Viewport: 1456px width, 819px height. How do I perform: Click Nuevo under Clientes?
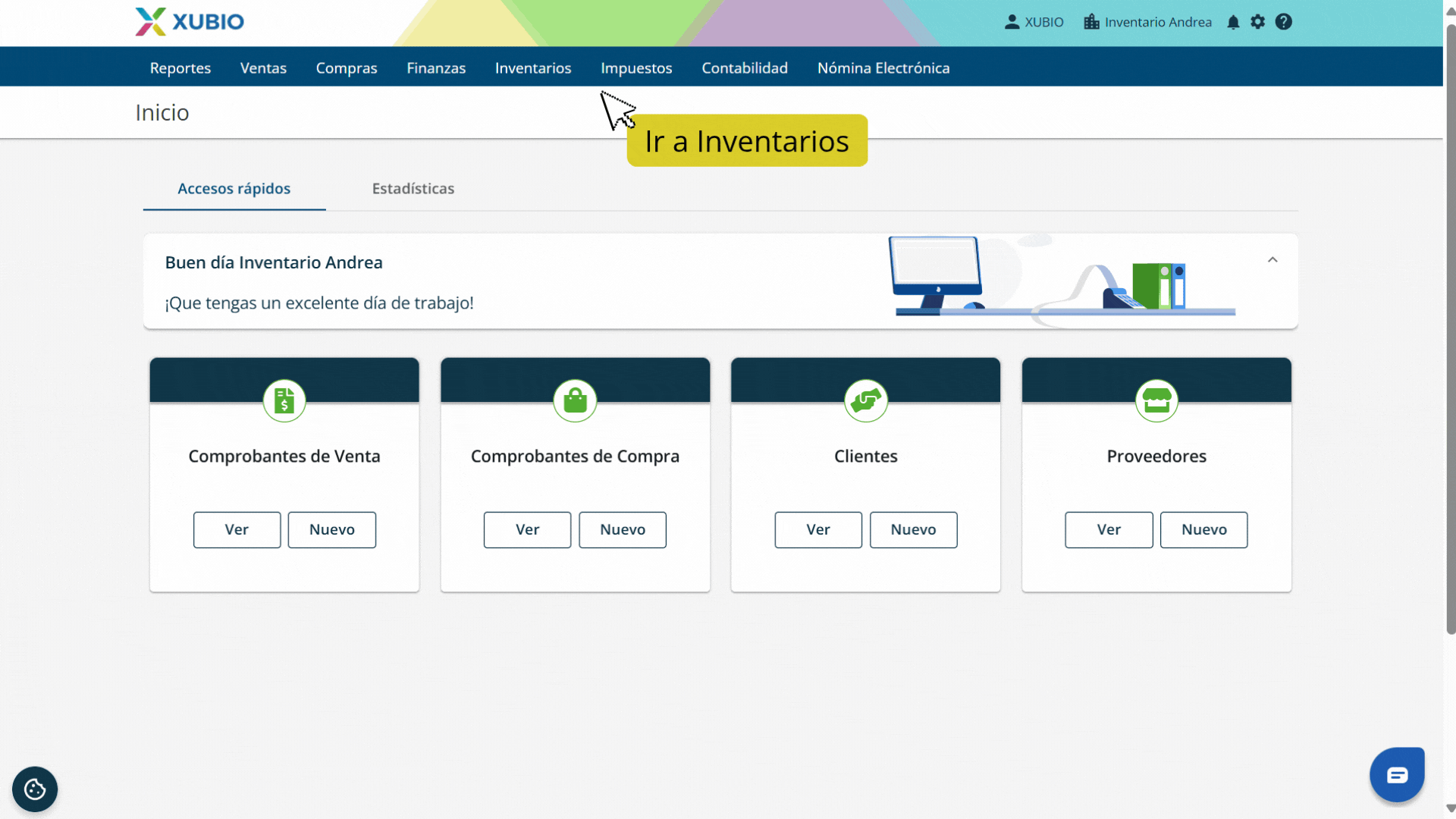coord(913,529)
